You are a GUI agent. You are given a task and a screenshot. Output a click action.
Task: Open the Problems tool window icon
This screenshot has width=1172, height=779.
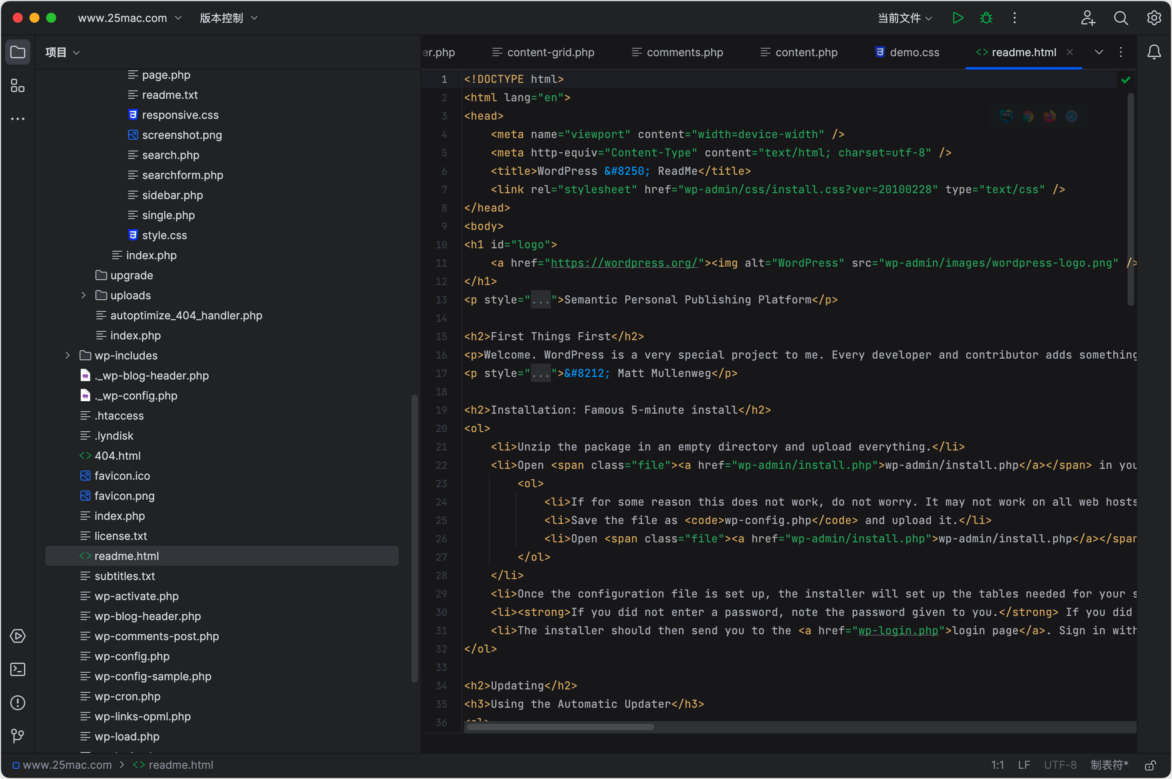coord(18,703)
